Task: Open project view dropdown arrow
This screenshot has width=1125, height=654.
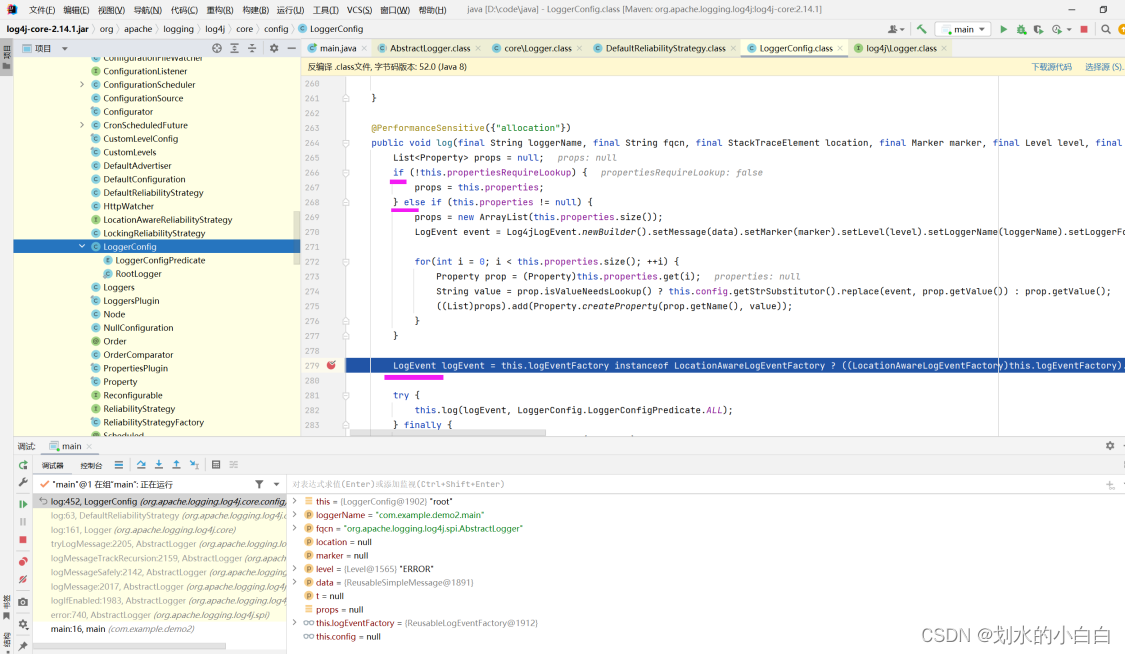Action: point(65,49)
